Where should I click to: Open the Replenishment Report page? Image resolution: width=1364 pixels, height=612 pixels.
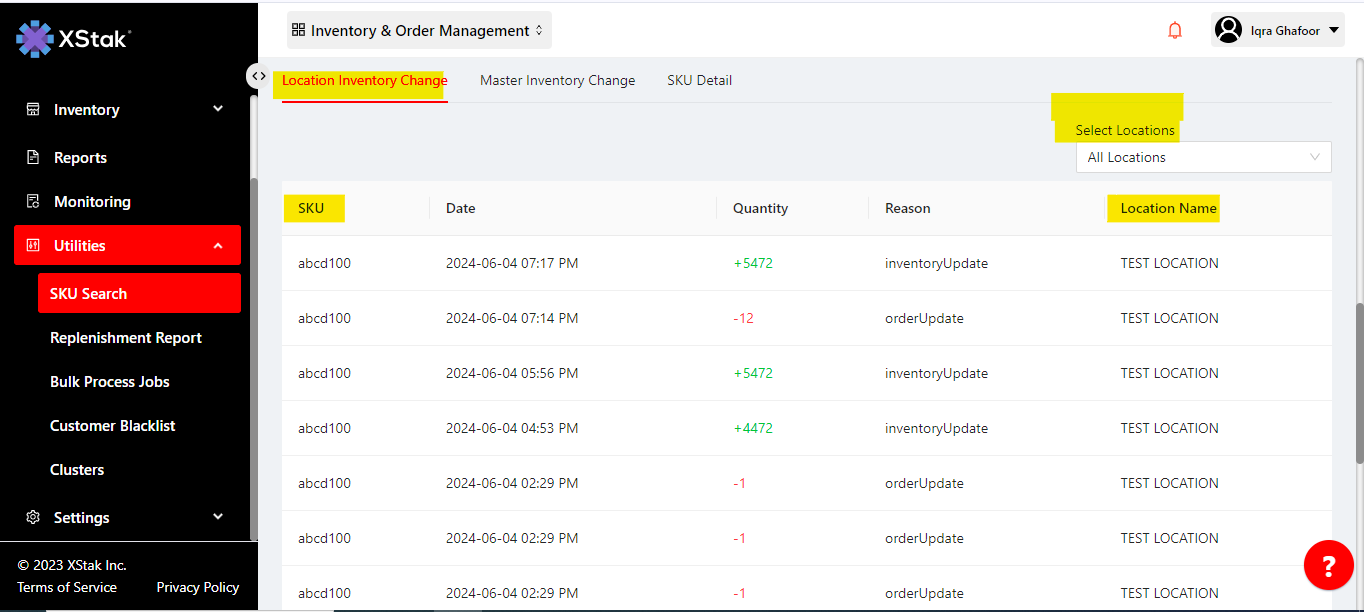(x=126, y=337)
